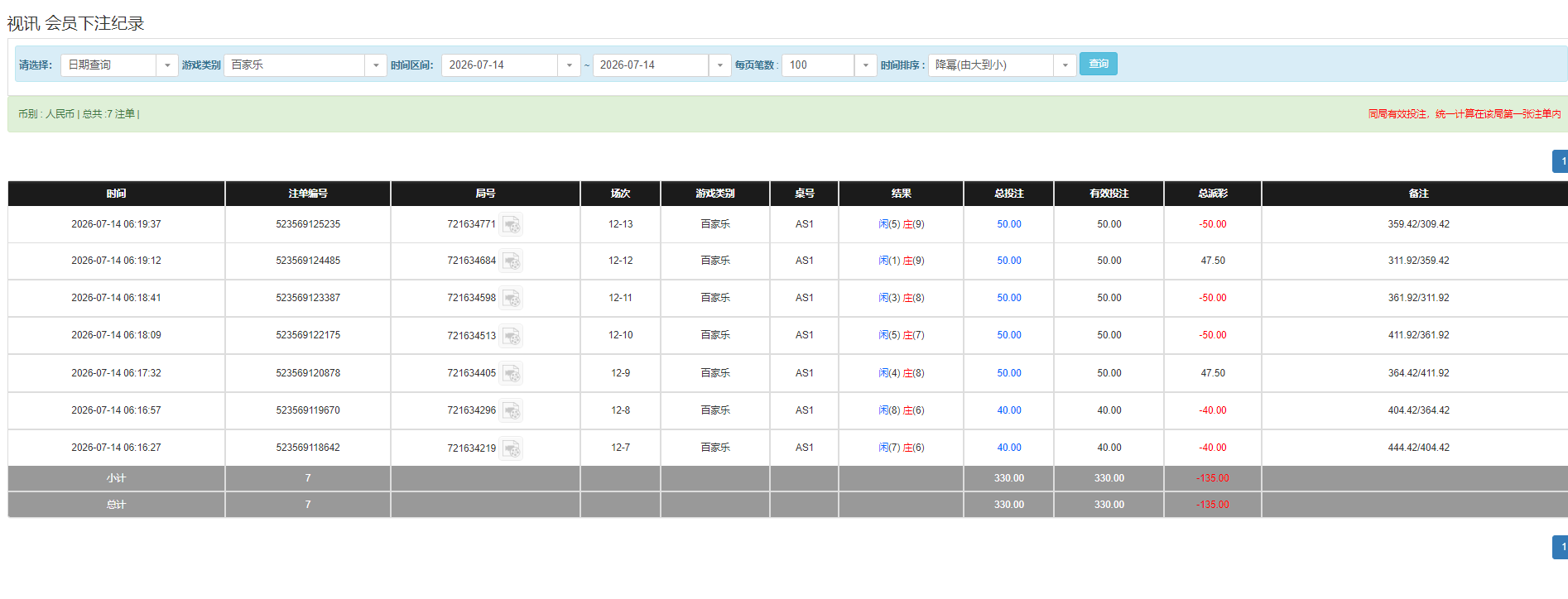Click result 闲(5) 庄(7)

click(902, 335)
